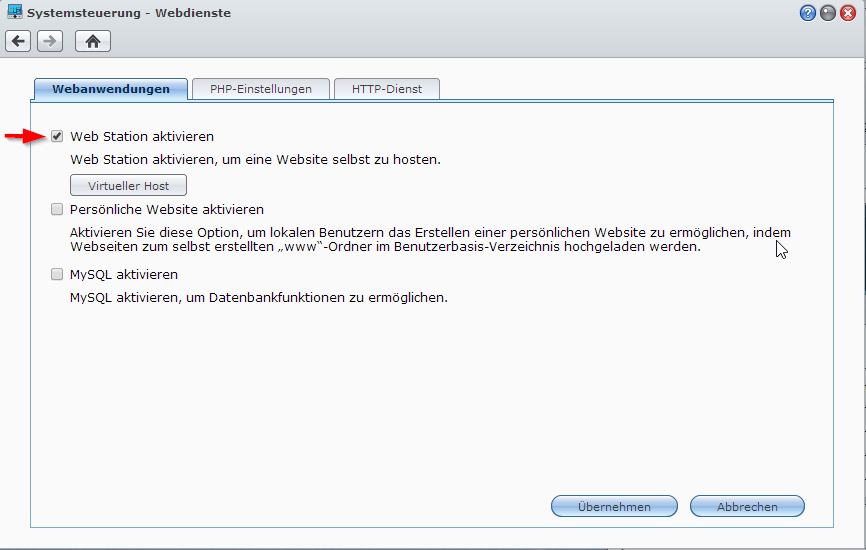Tick the MySQL aktivieren checkbox
Image resolution: width=866 pixels, height=550 pixels.
[x=57, y=274]
